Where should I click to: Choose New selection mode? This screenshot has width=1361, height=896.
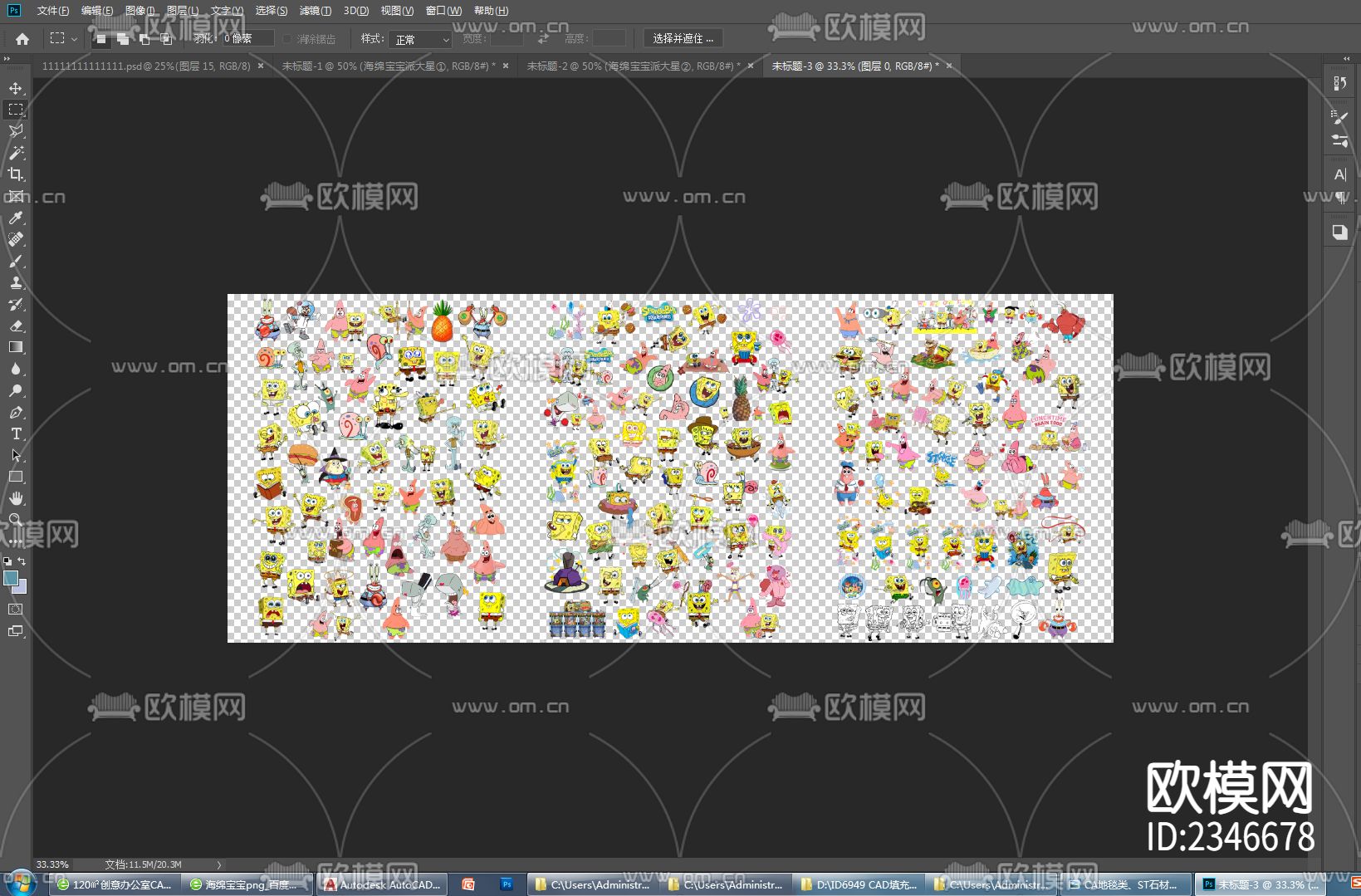tap(100, 39)
